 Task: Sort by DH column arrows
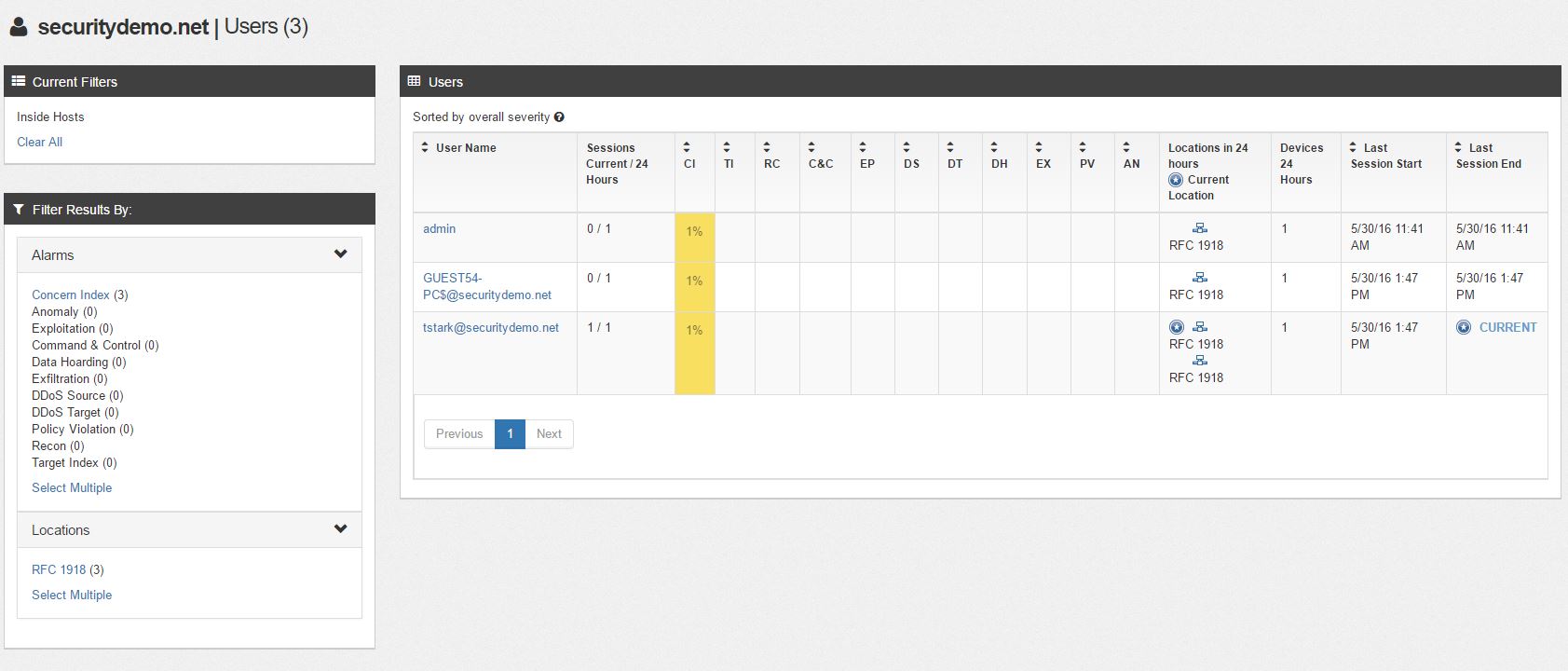(x=994, y=147)
